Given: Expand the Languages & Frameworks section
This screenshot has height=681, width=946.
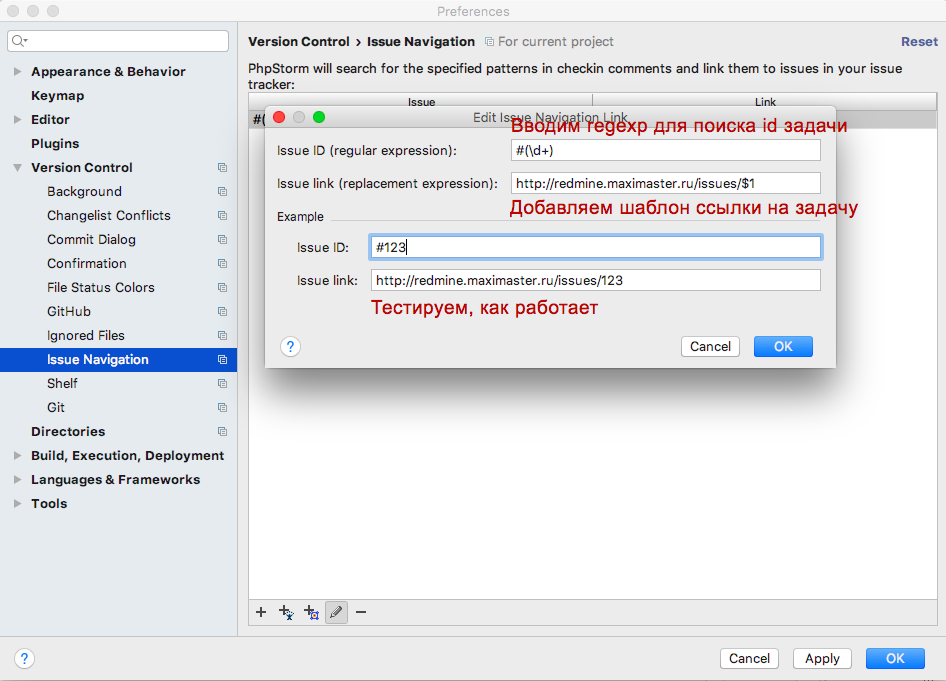Looking at the screenshot, I should pyautogui.click(x=18, y=480).
